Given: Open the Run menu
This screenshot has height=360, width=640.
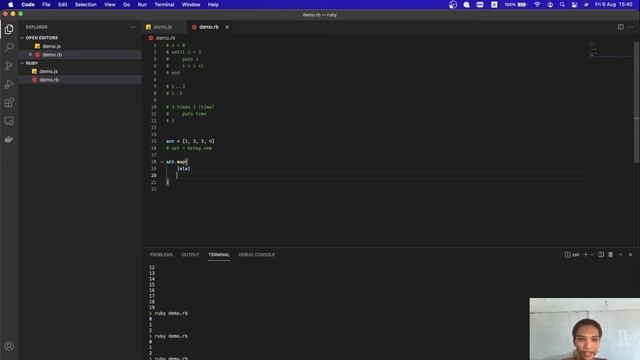Looking at the screenshot, I should [x=142, y=4].
